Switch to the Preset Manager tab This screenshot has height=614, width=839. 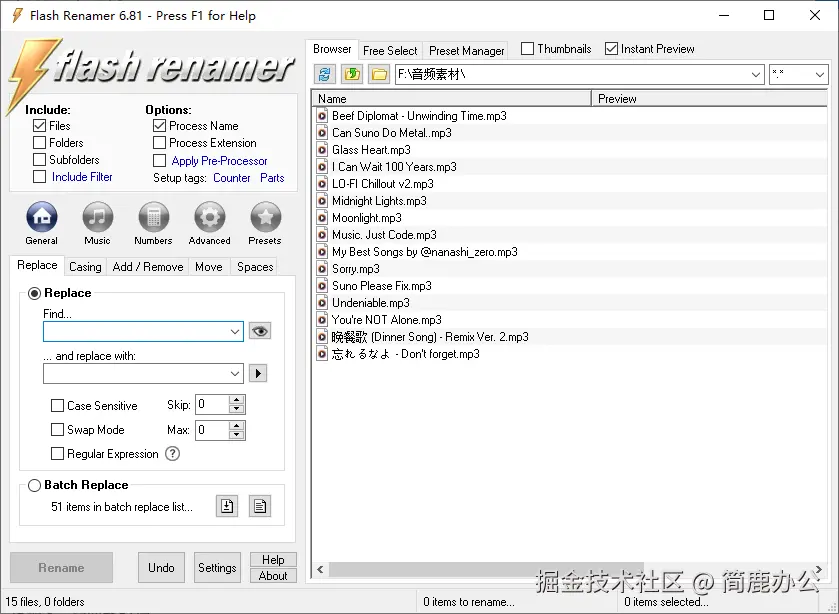pos(467,51)
